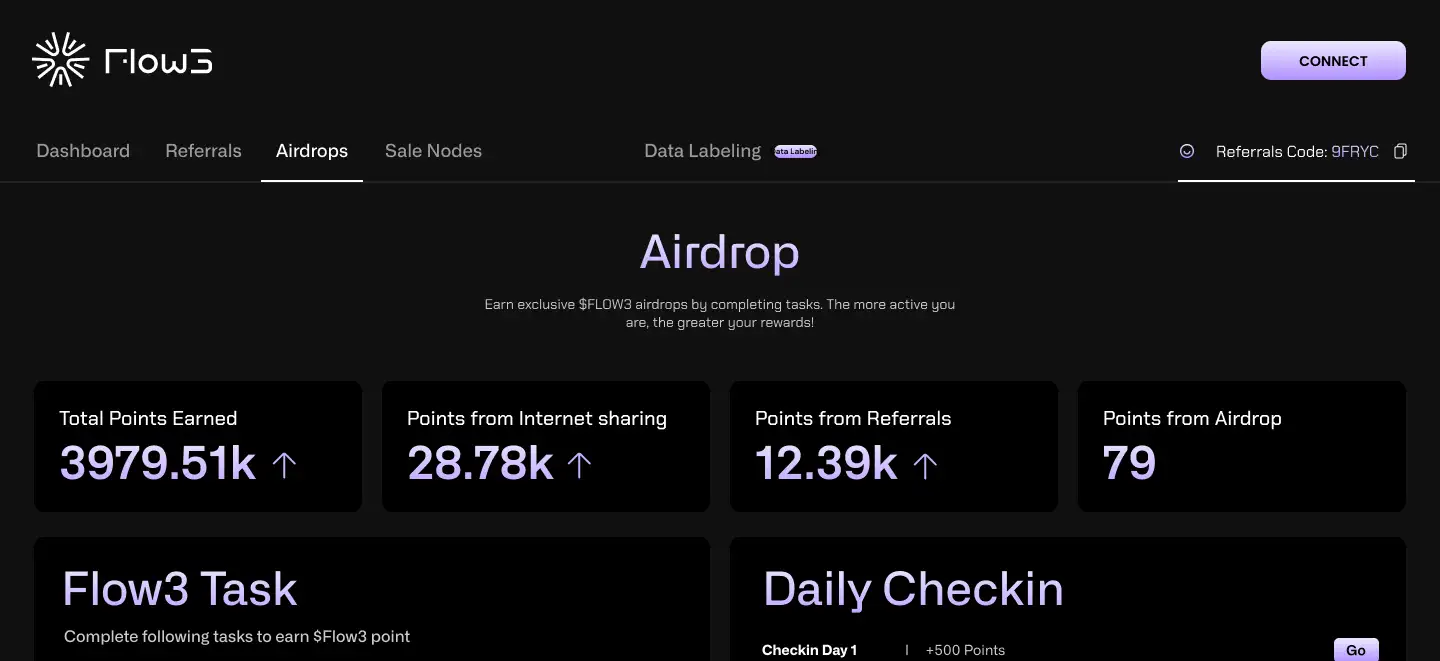Viewport: 1440px width, 661px height.
Task: Click the up arrow beside Internet sharing points
Action: click(x=580, y=464)
